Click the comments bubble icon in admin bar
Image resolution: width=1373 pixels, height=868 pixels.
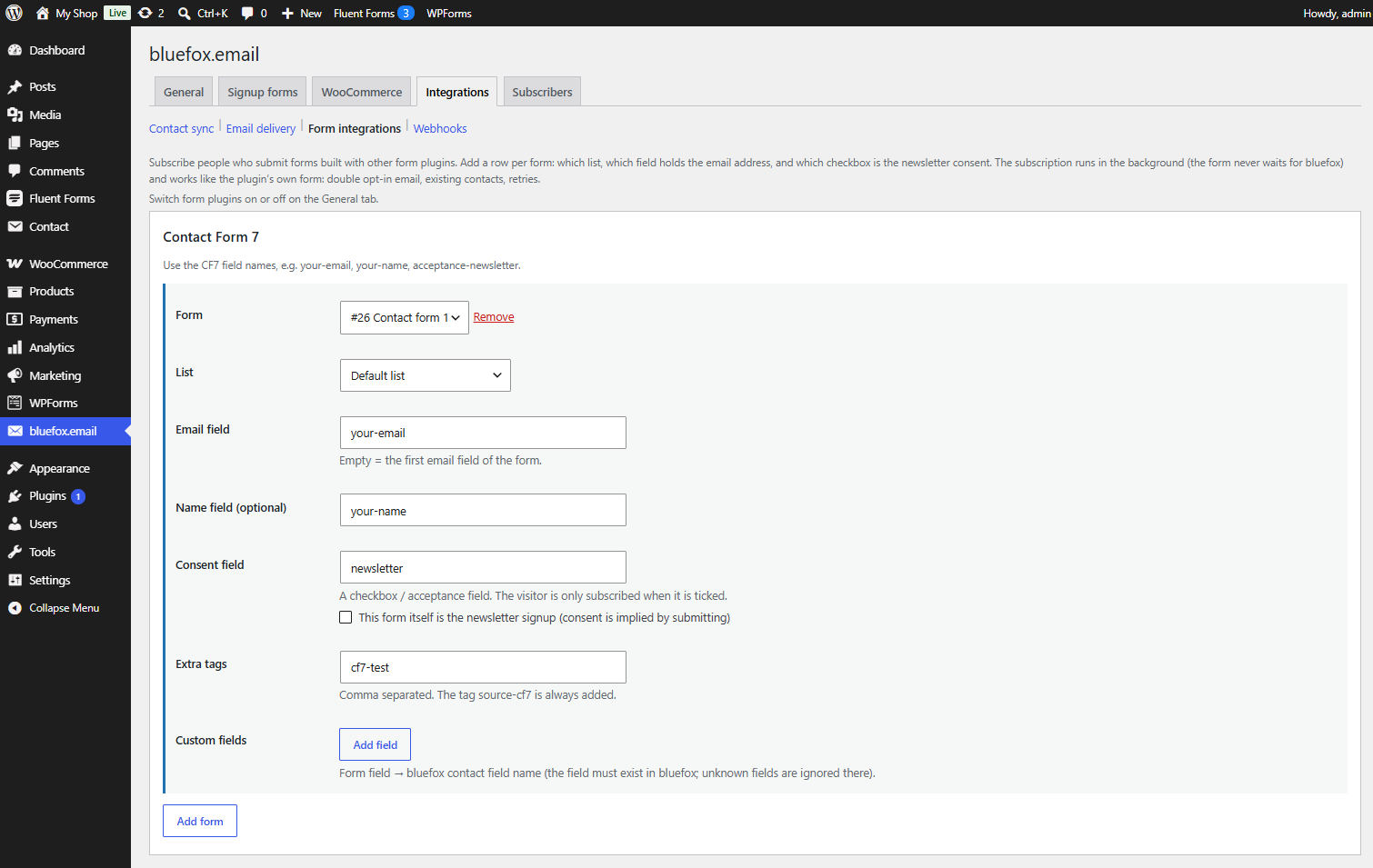[247, 14]
